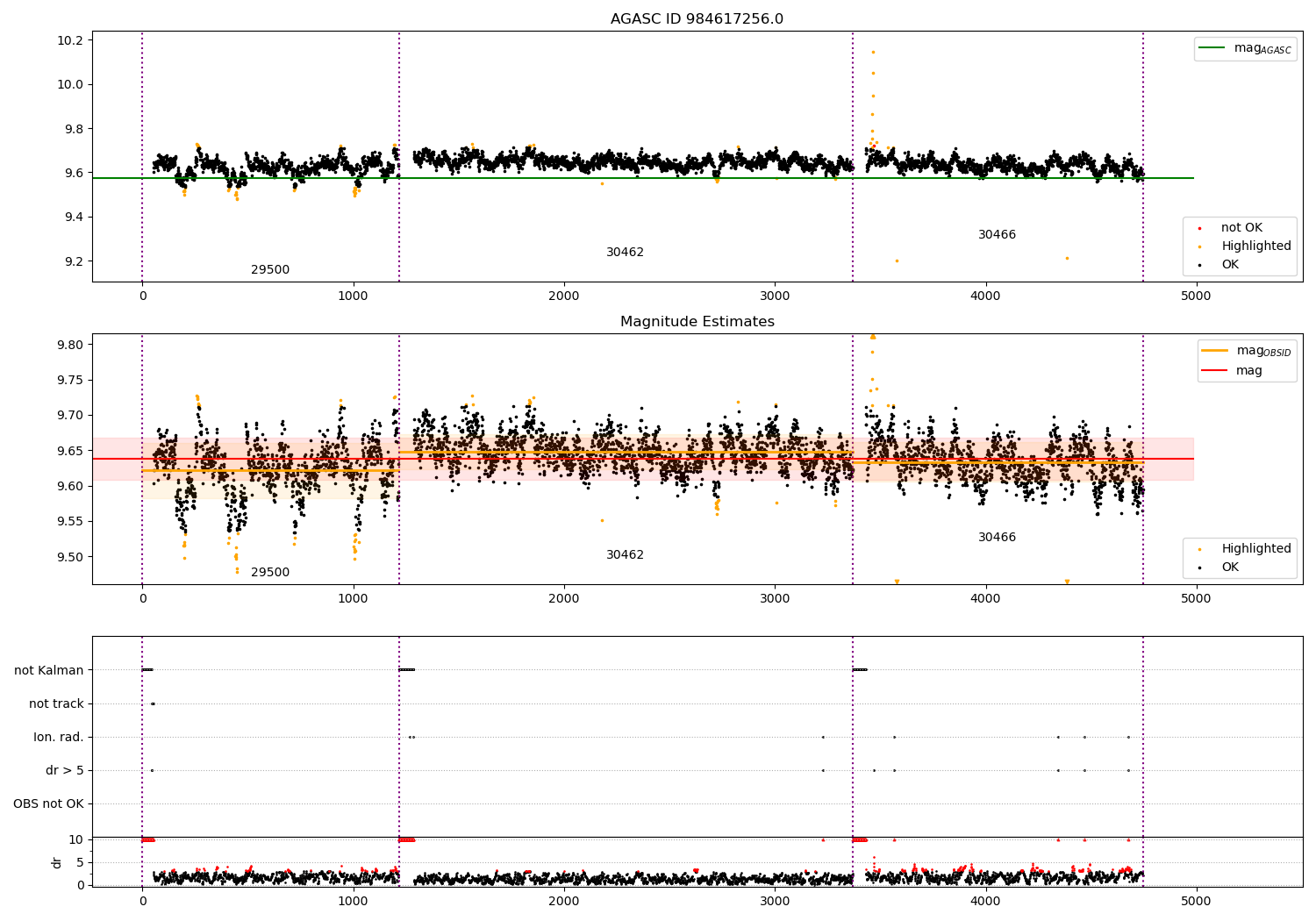Click the 9.2 y-axis tick label in top plot

coord(74,261)
